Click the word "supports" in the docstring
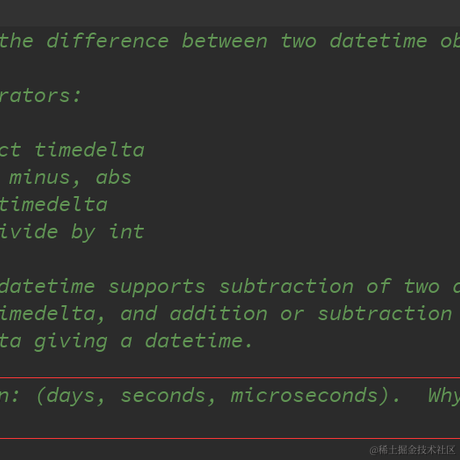 [x=157, y=287]
